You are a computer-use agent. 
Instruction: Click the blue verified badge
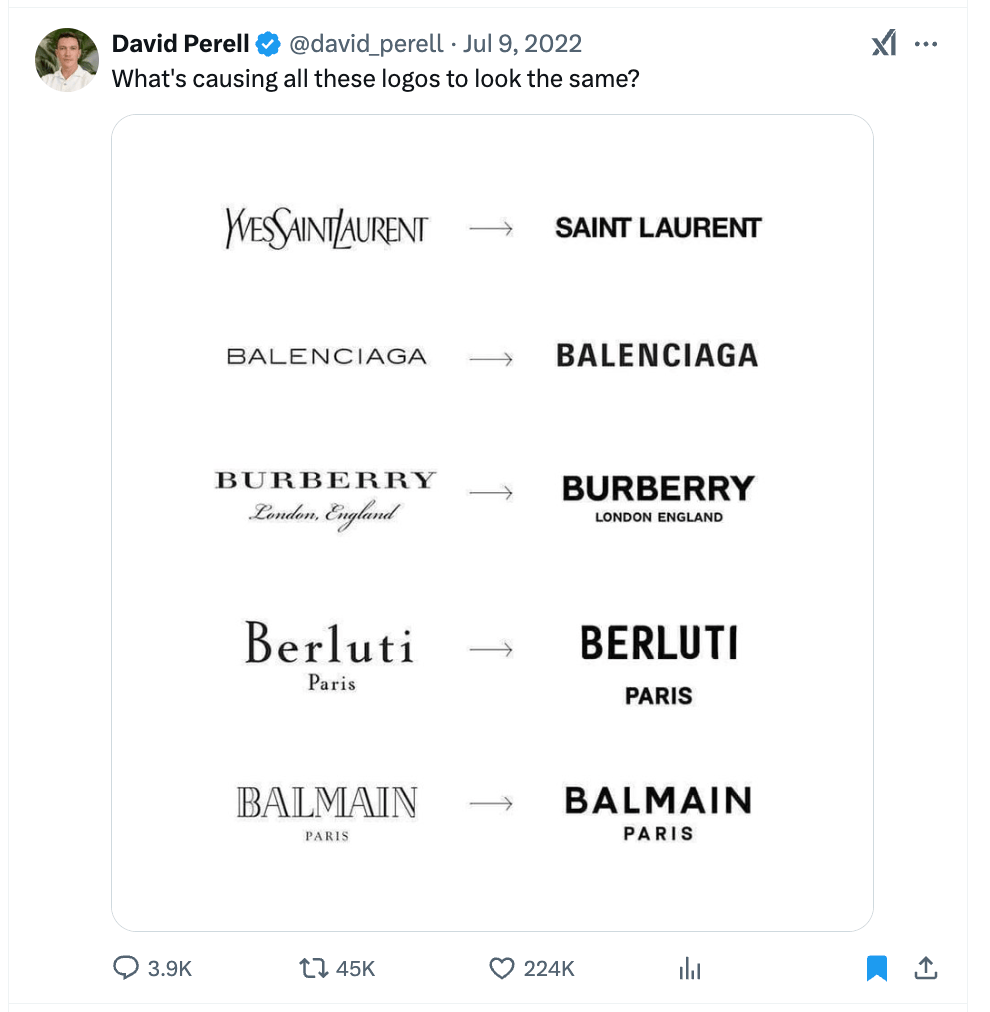pos(268,44)
